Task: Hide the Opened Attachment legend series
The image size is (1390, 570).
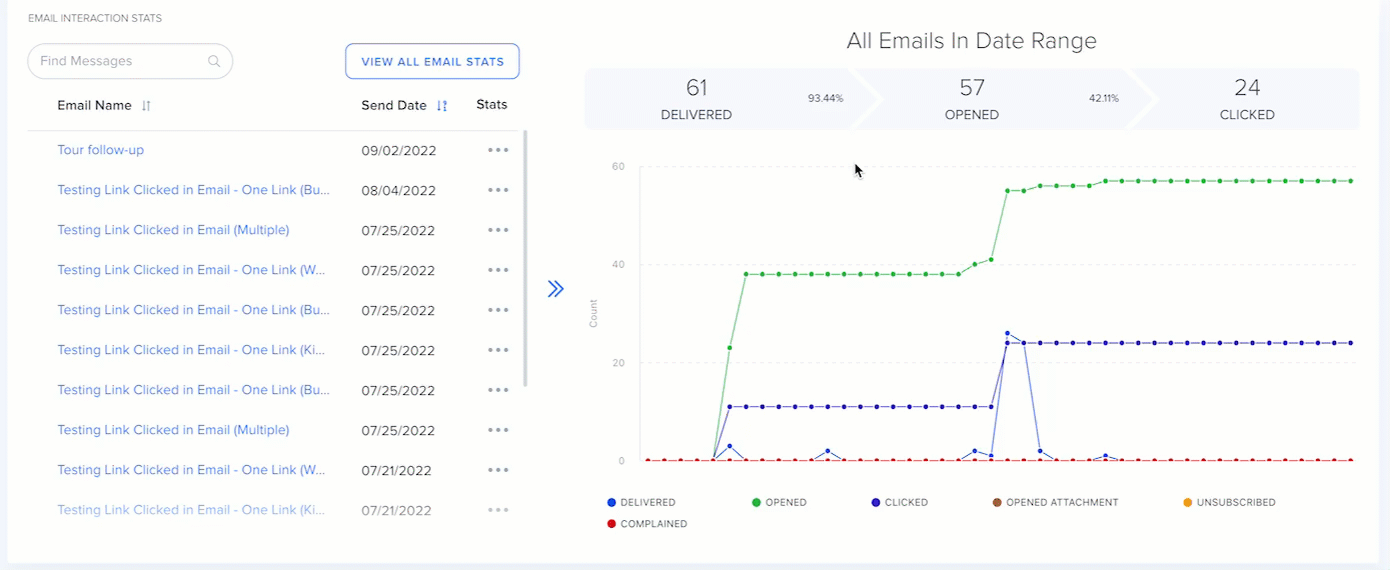Action: pos(1054,502)
